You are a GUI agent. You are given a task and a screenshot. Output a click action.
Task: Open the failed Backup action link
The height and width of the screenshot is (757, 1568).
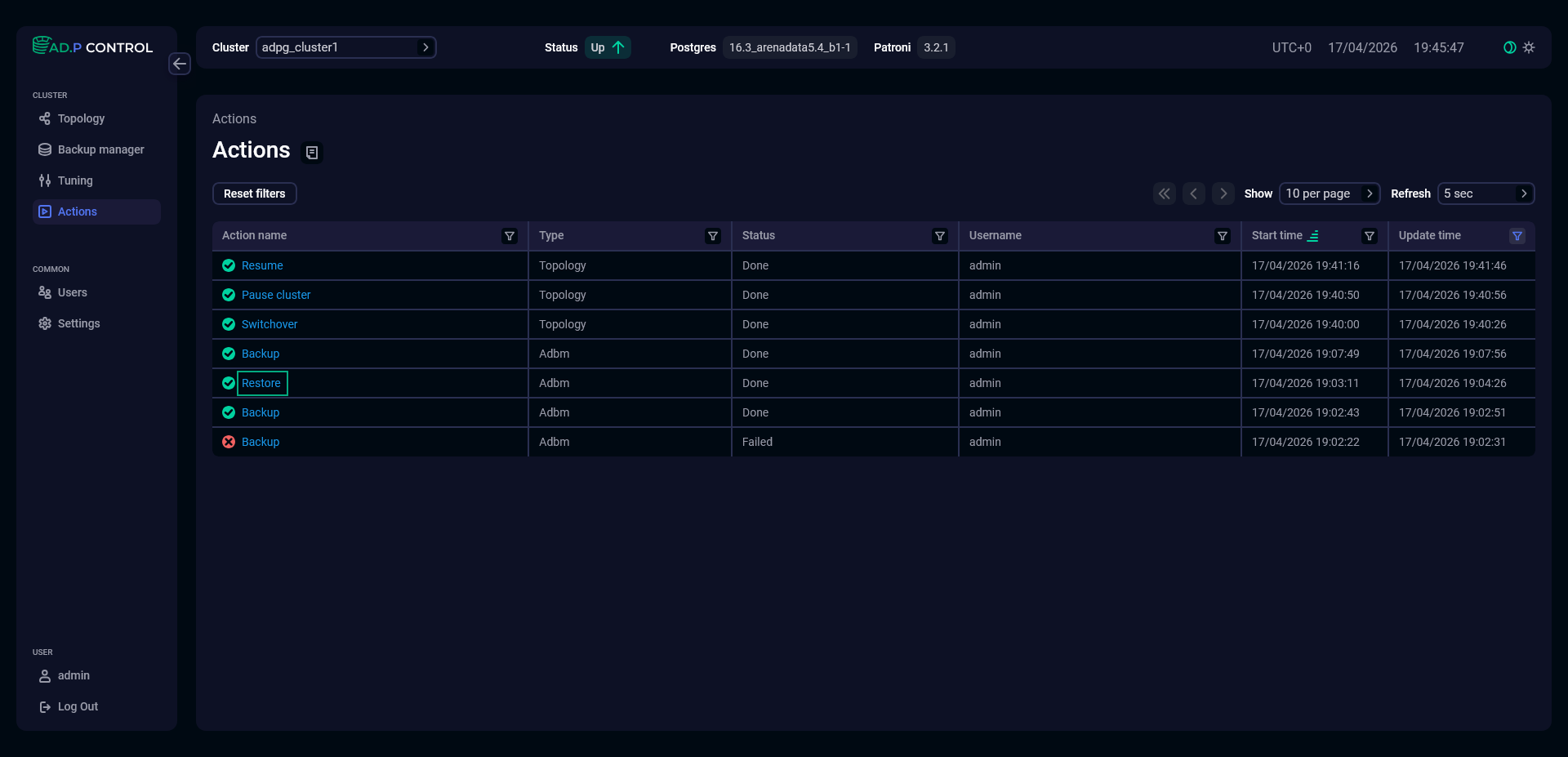point(261,442)
